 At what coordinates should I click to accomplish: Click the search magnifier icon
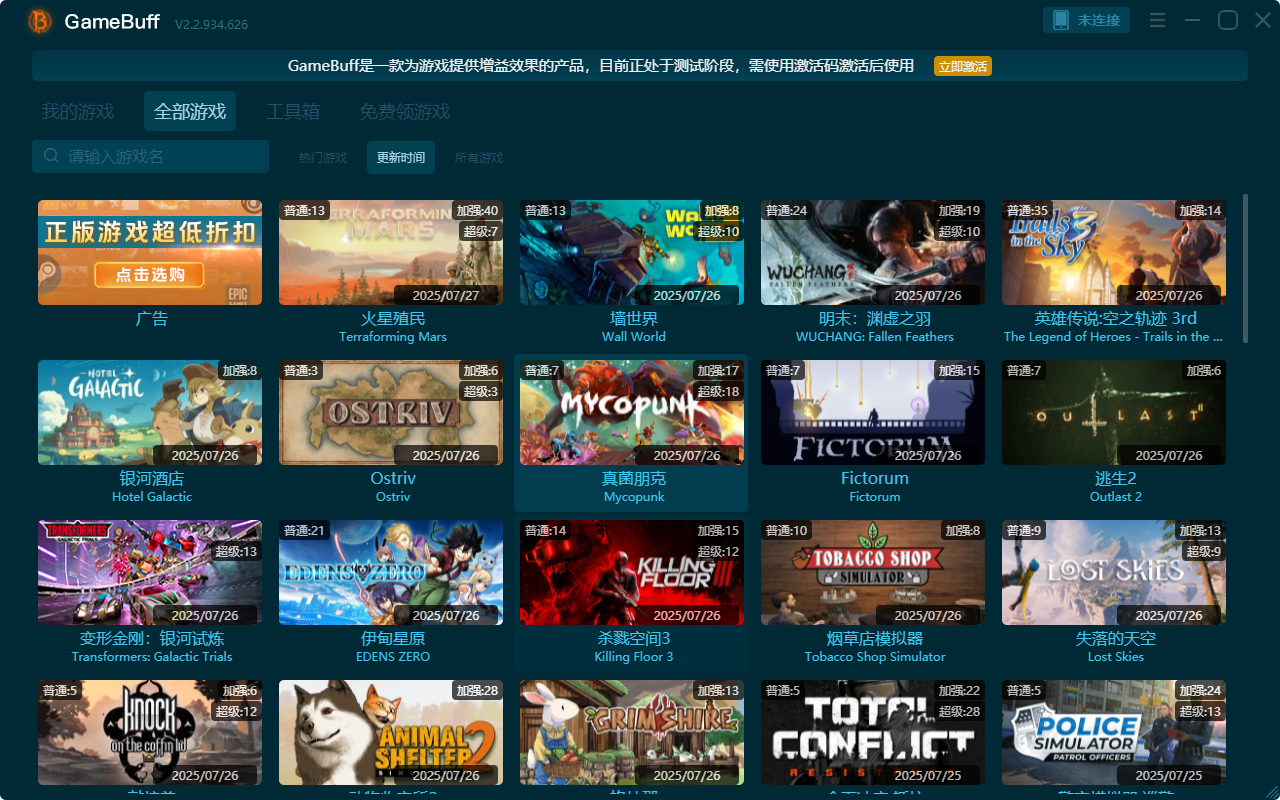(51, 156)
